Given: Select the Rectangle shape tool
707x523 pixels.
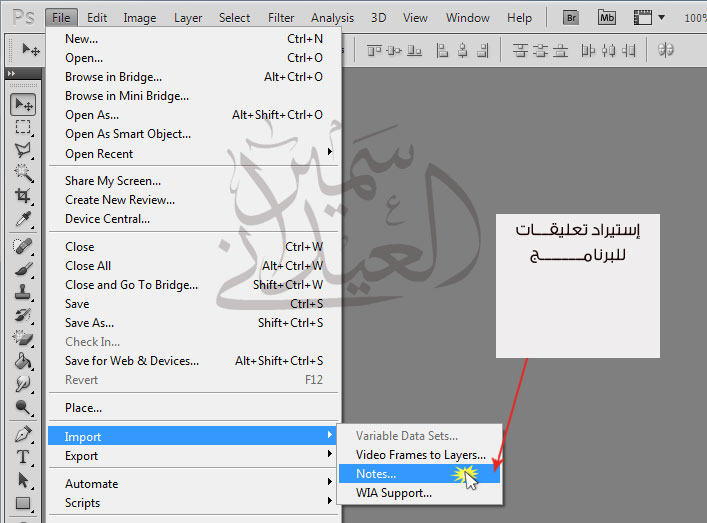Looking at the screenshot, I should tap(23, 503).
